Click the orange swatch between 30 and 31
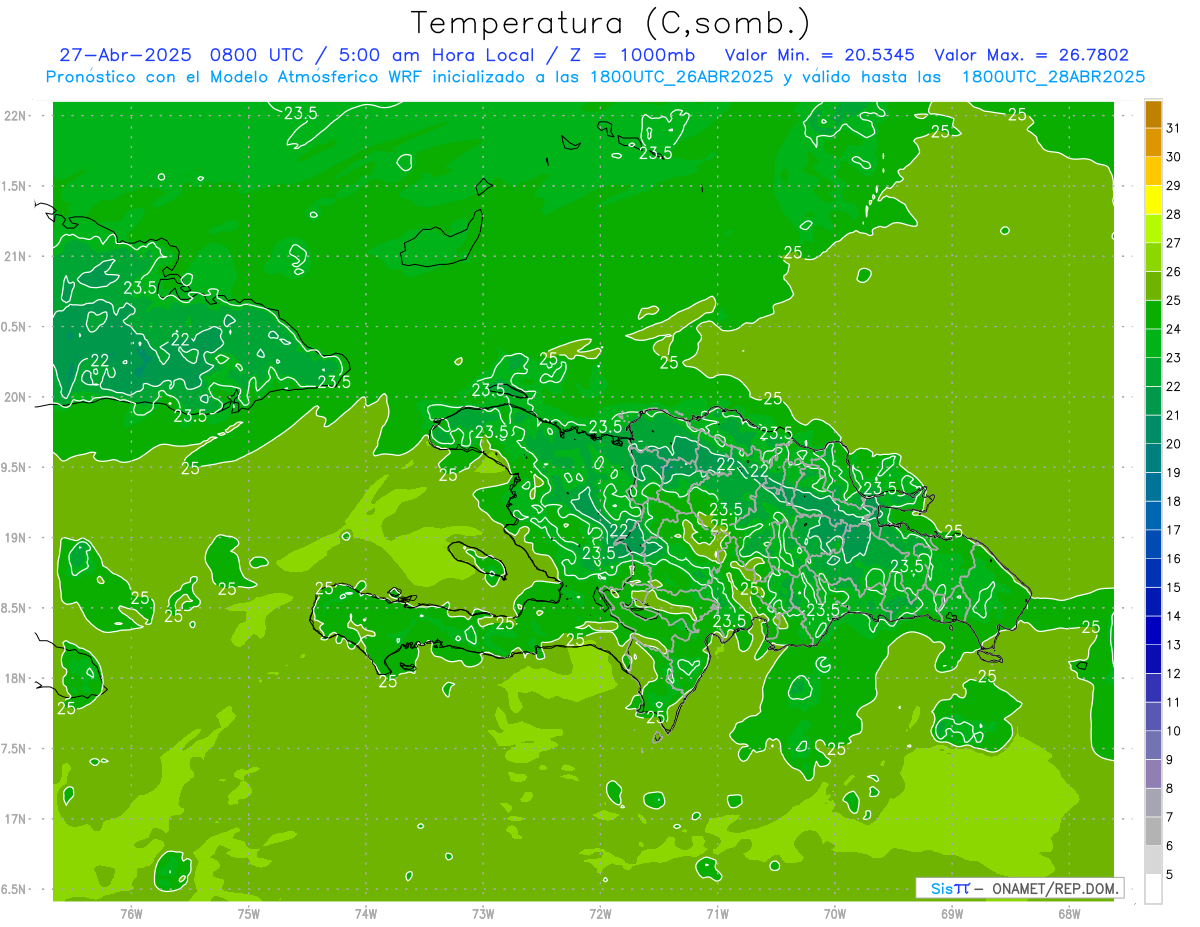This screenshot has height=927, width=1200. pyautogui.click(x=1153, y=142)
